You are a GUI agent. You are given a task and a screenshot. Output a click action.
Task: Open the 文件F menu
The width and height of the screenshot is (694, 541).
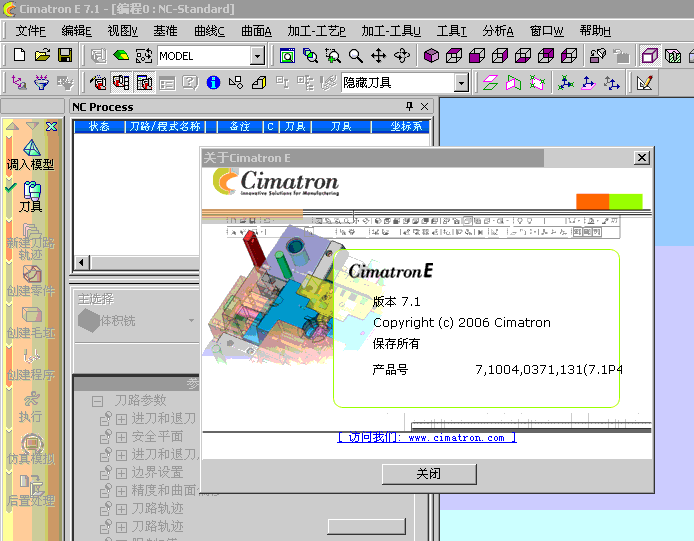31,31
